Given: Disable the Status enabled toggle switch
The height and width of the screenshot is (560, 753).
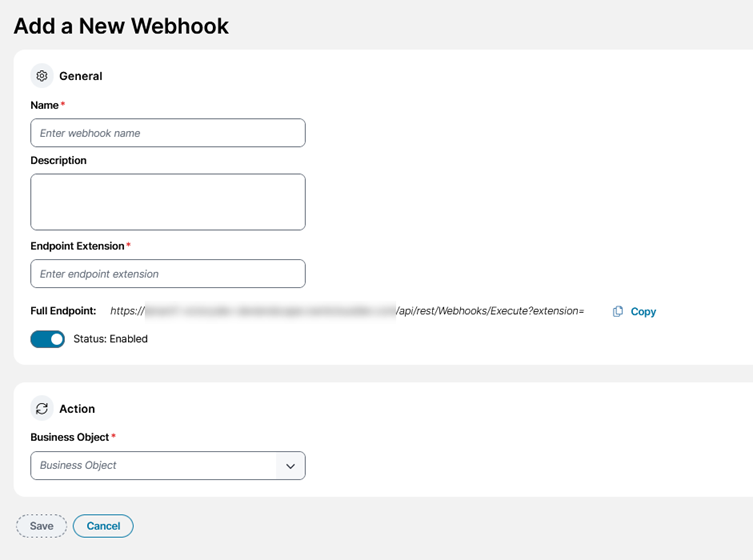Looking at the screenshot, I should (x=48, y=339).
